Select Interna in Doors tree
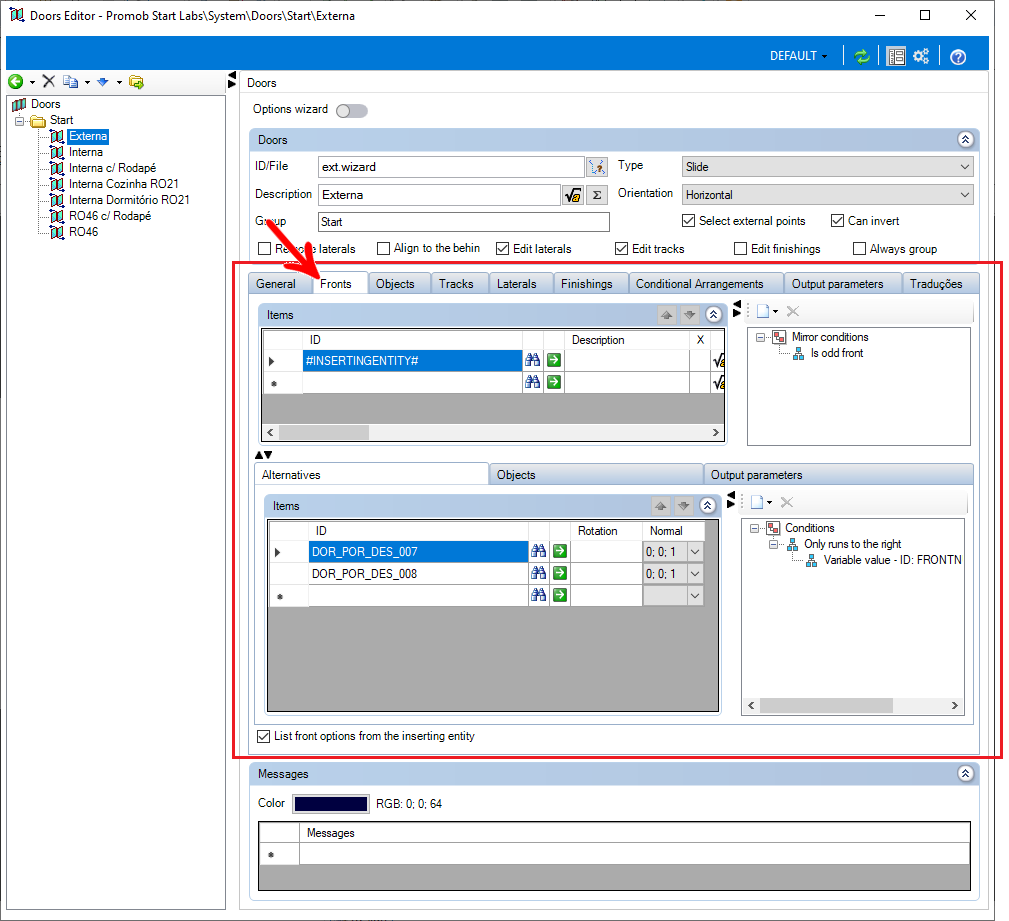This screenshot has width=1009, height=921. [86, 152]
